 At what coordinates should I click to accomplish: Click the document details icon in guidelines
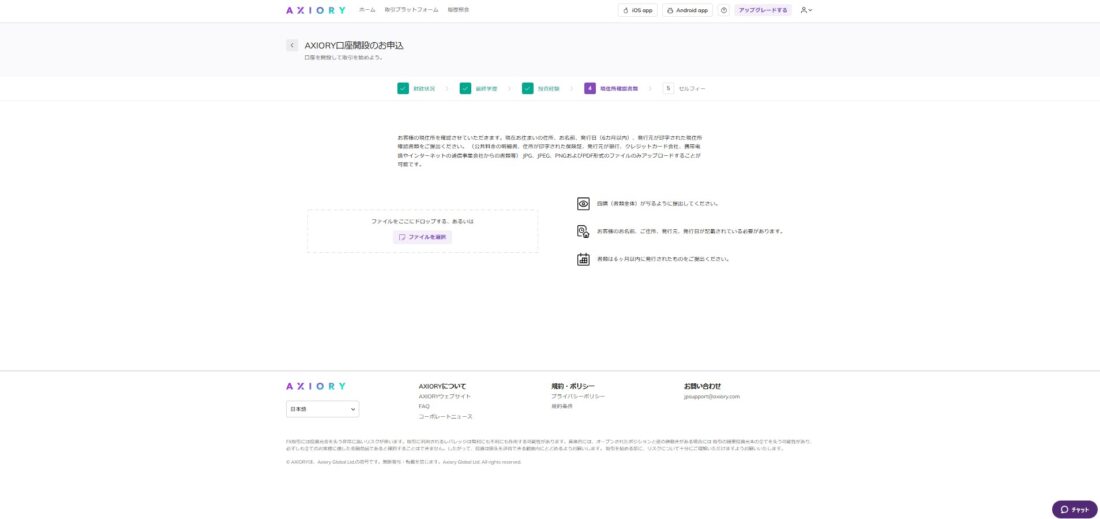[583, 231]
